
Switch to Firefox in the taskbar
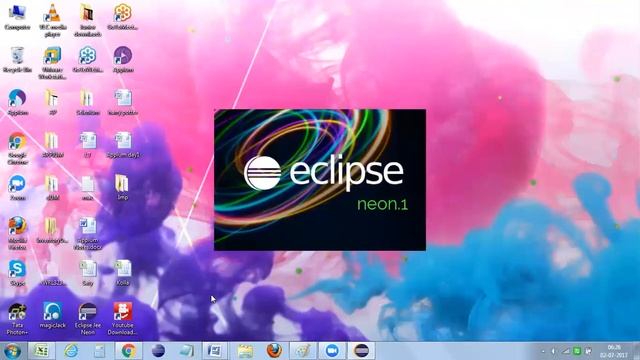point(274,351)
